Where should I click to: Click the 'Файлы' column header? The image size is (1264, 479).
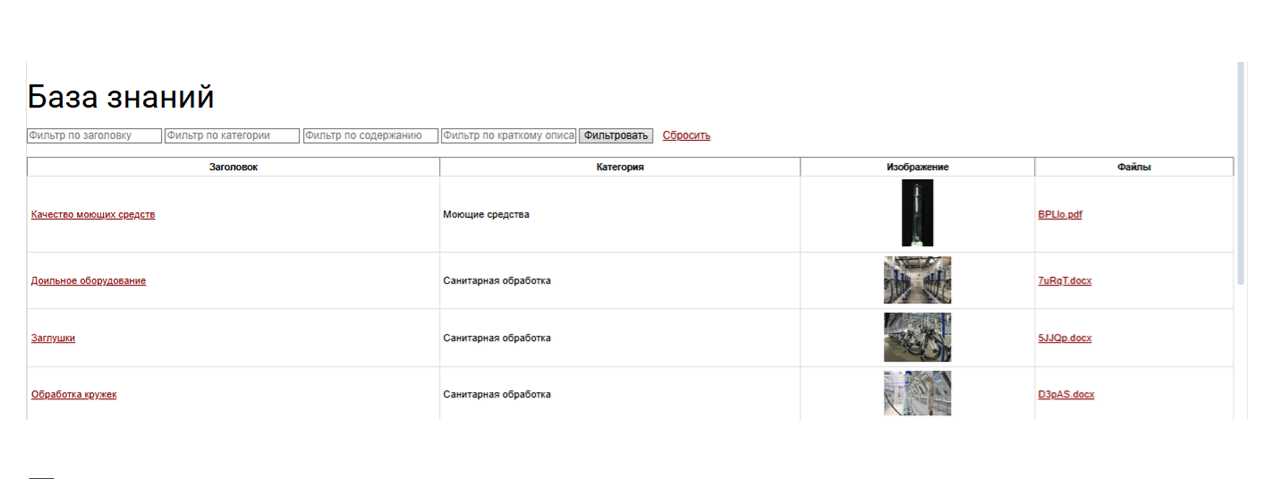(1134, 167)
